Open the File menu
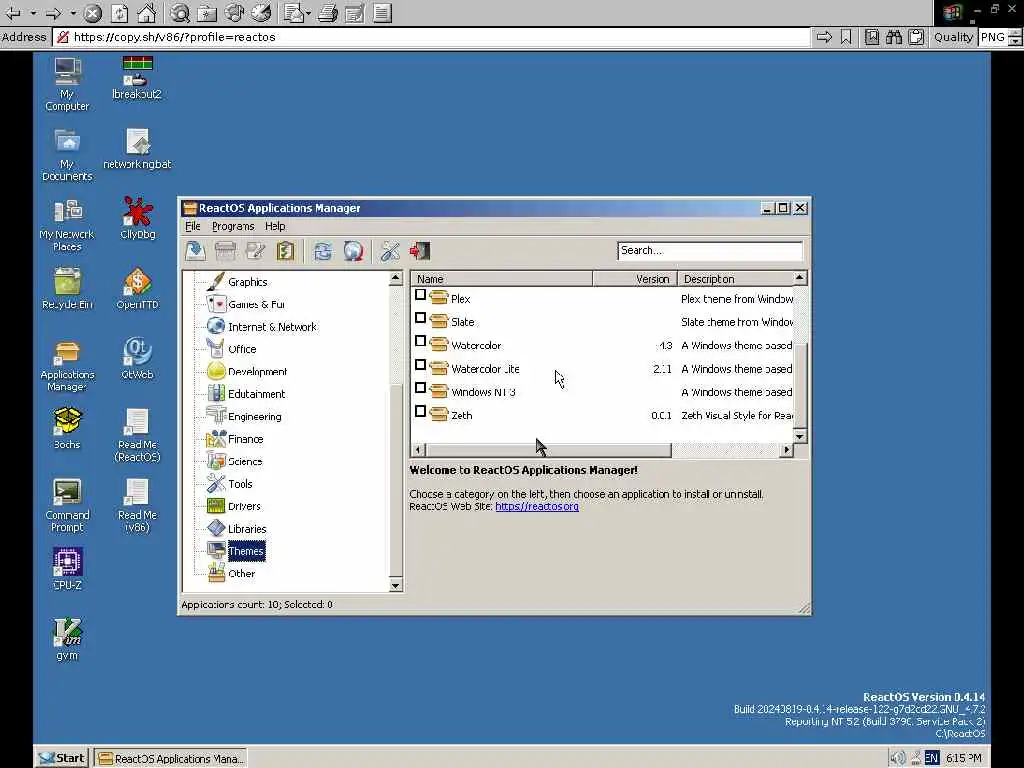The image size is (1024, 768). pos(193,226)
